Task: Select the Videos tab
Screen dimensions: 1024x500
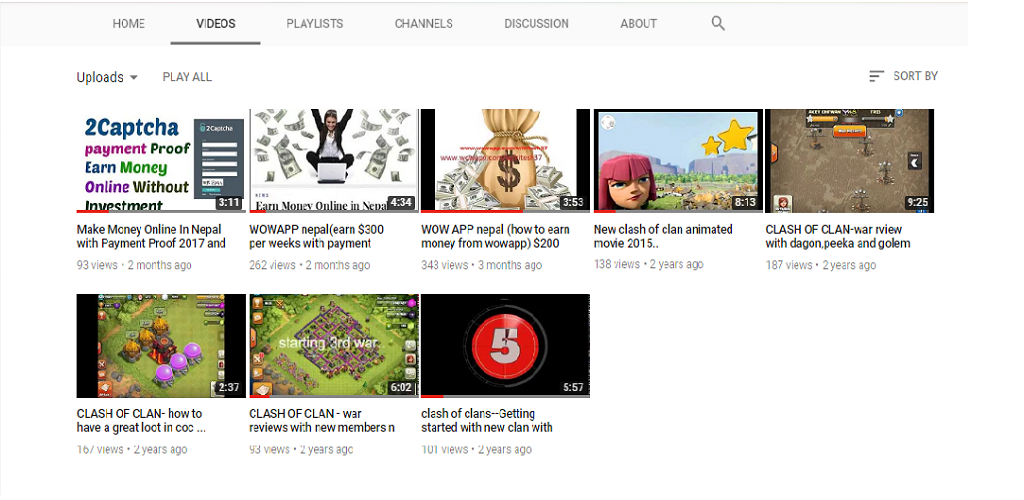Action: point(216,23)
